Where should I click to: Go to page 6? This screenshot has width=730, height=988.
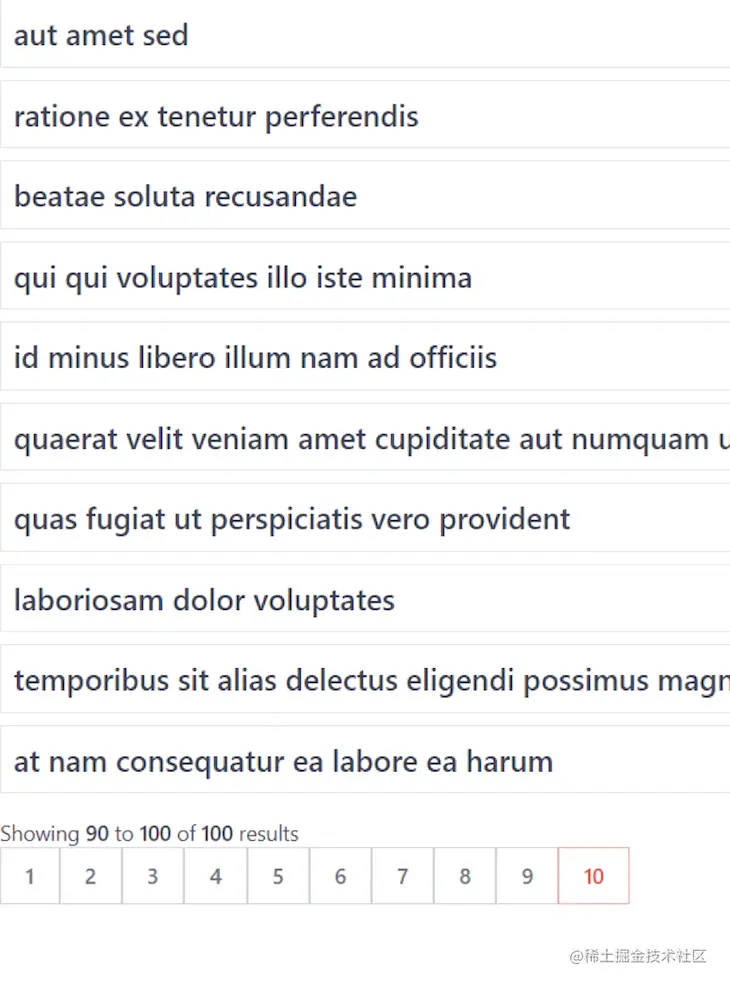[340, 876]
